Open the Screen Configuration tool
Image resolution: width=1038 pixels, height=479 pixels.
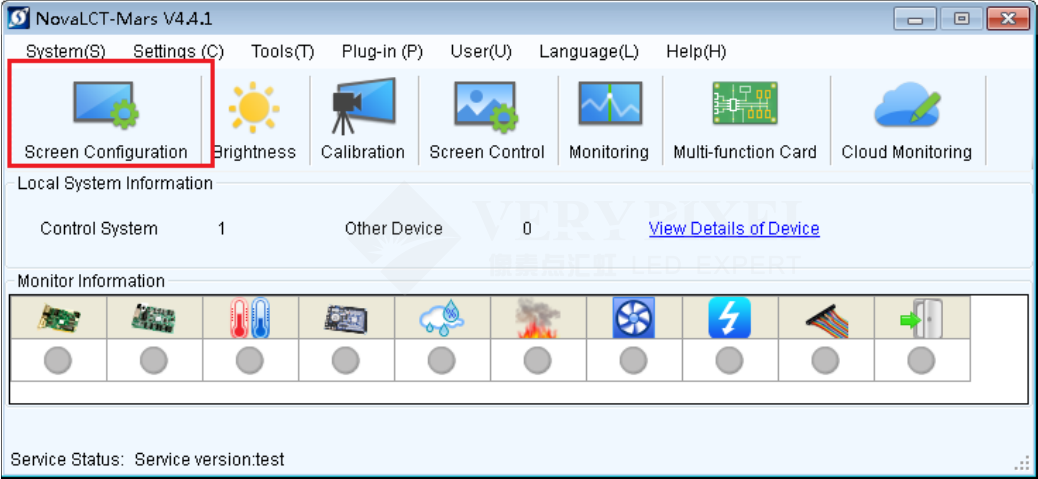[x=106, y=118]
